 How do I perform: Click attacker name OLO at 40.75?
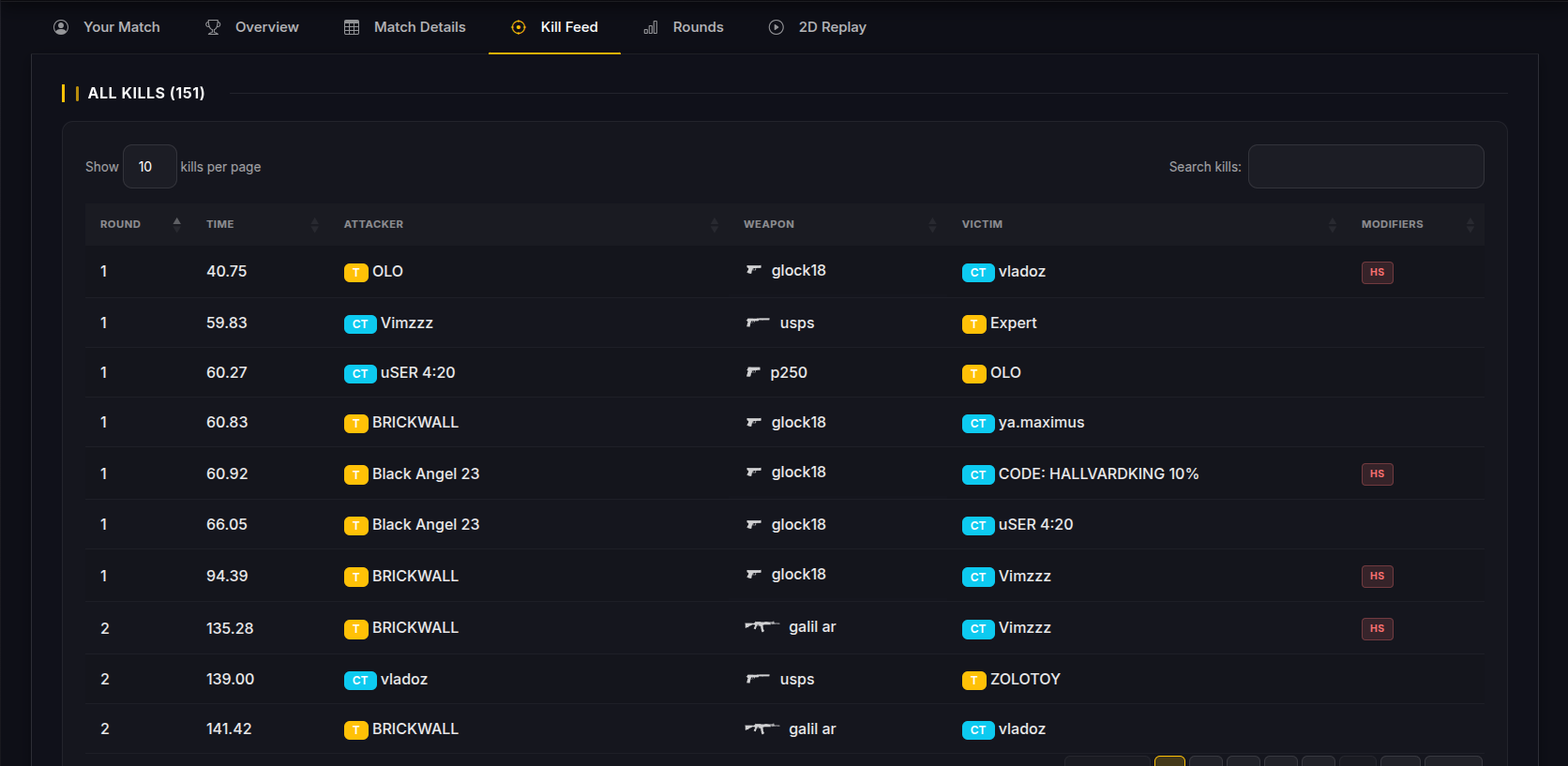[x=387, y=271]
